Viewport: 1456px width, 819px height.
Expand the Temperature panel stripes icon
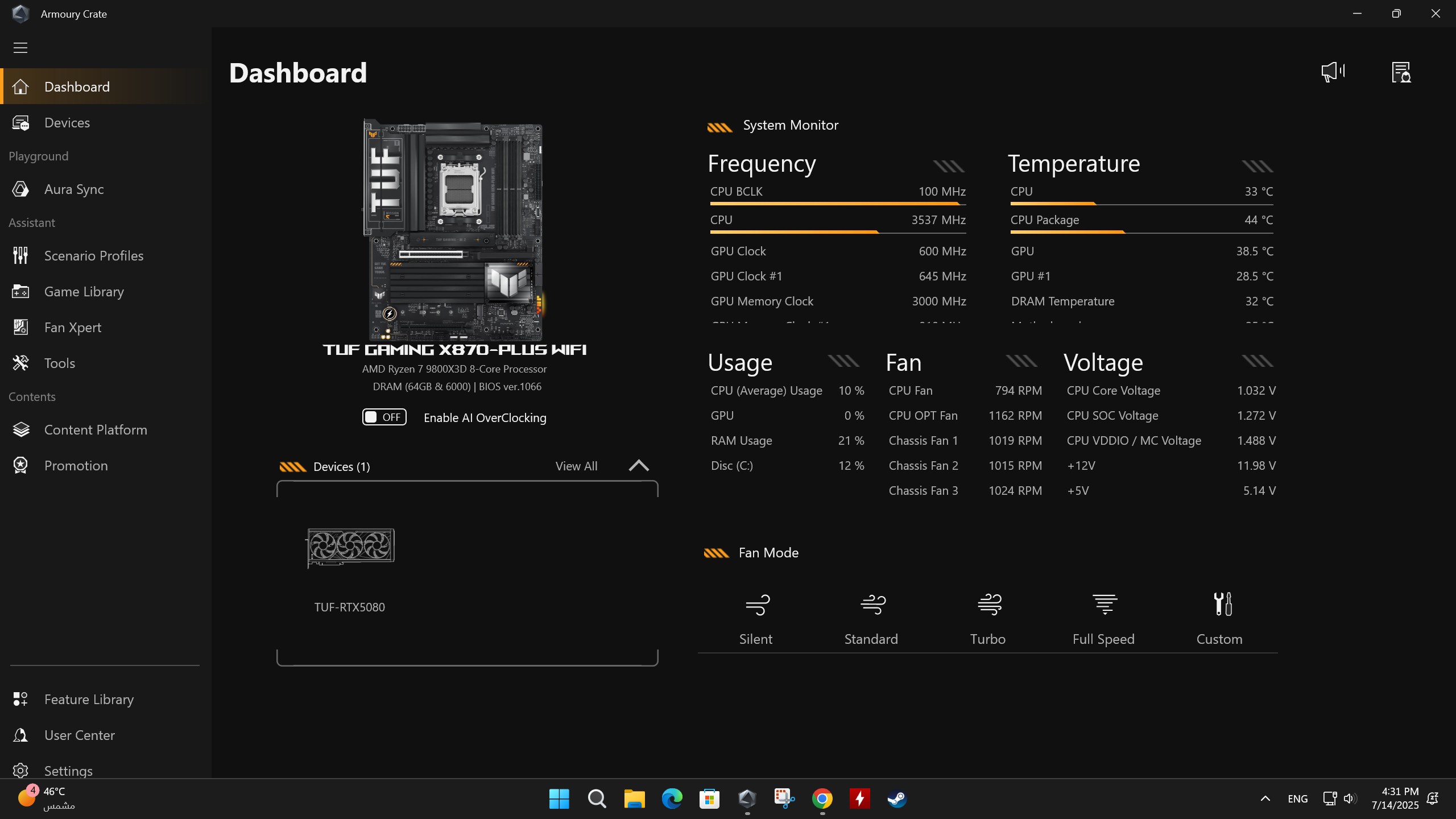pyautogui.click(x=1257, y=166)
